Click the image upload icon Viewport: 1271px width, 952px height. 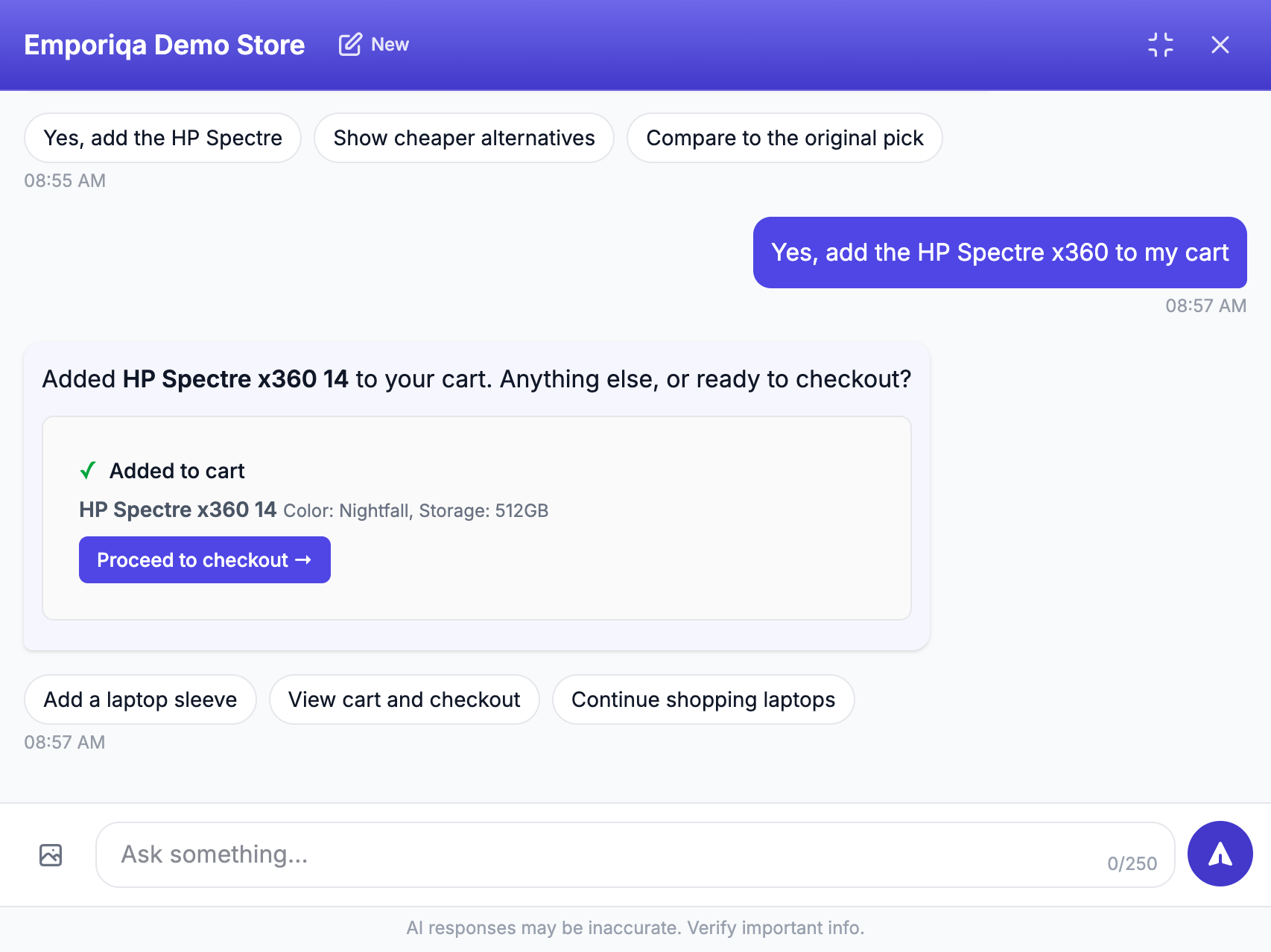coord(51,854)
